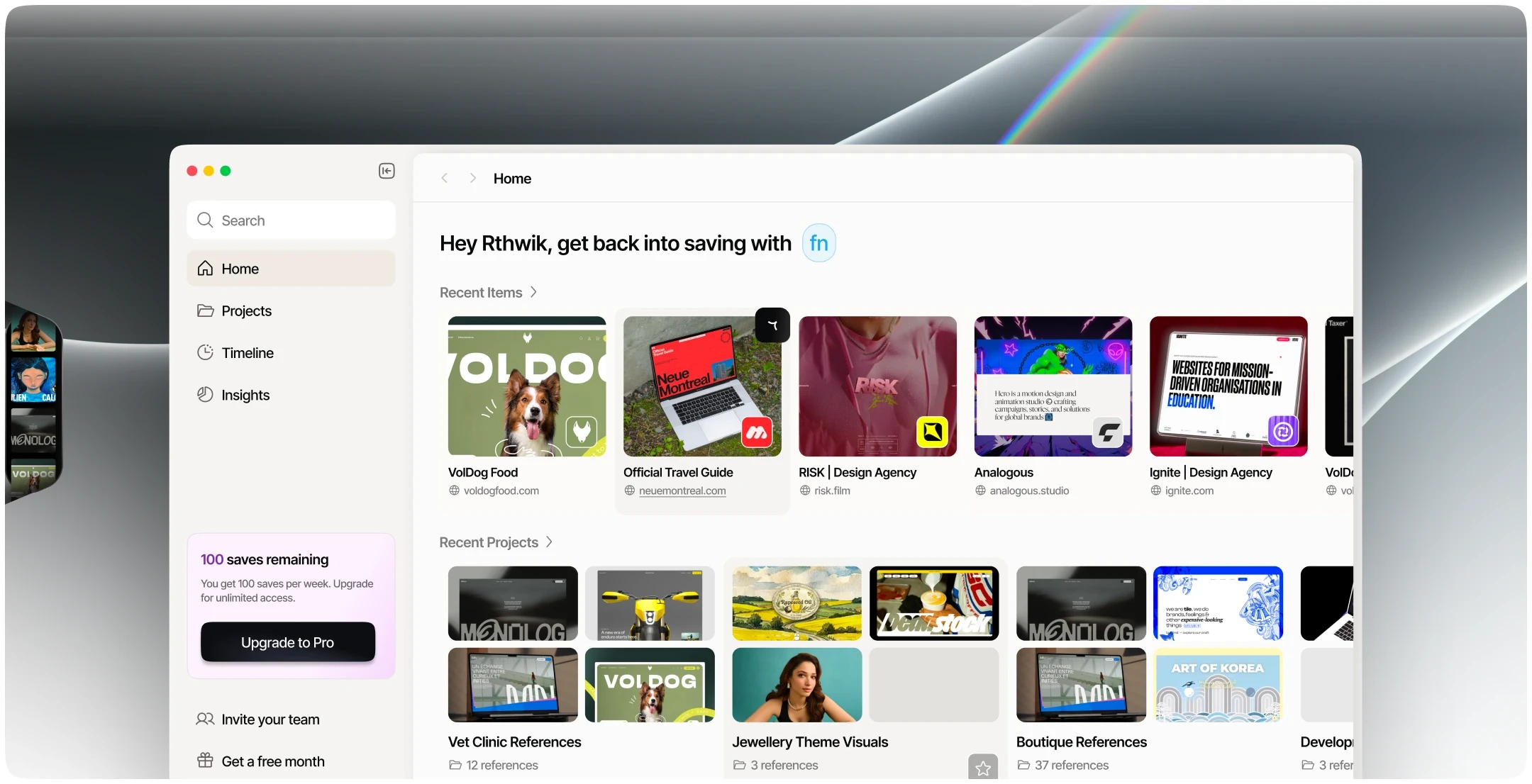
Task: Expand Recent Projects with its chevron
Action: [549, 542]
